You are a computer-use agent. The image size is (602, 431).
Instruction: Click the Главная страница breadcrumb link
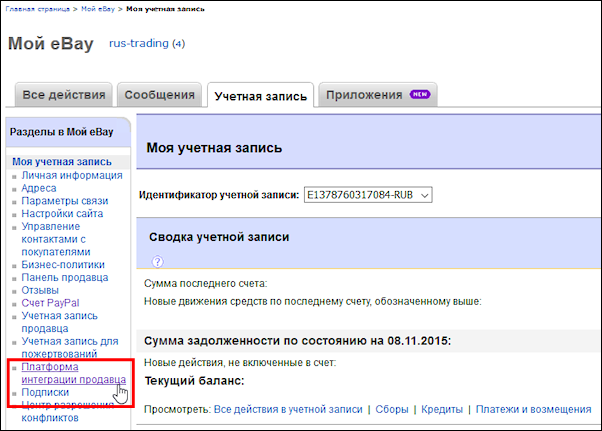point(38,9)
